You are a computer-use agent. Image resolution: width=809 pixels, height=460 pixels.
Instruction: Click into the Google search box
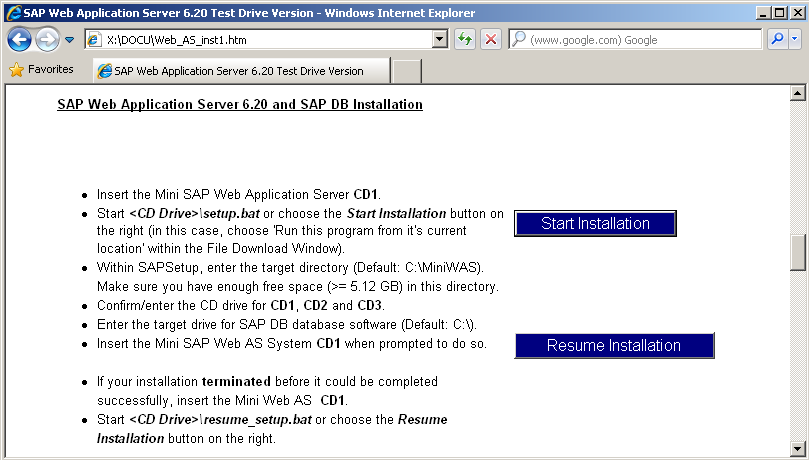(635, 39)
